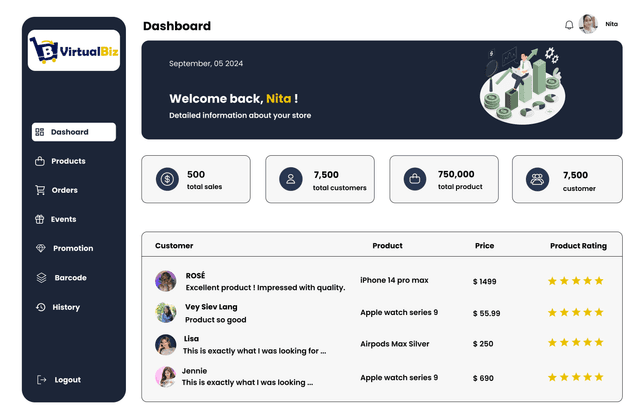Click the bag icon on total product card
The width and height of the screenshot is (640, 414).
click(x=415, y=179)
